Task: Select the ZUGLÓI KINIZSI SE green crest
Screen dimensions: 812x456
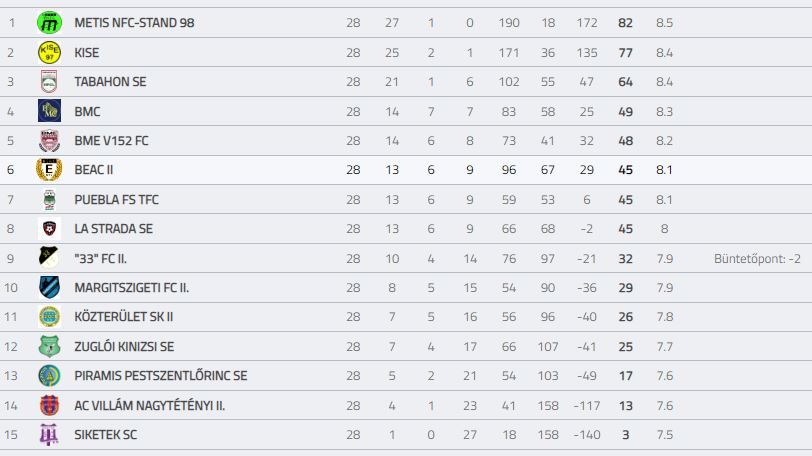Action: tap(49, 346)
